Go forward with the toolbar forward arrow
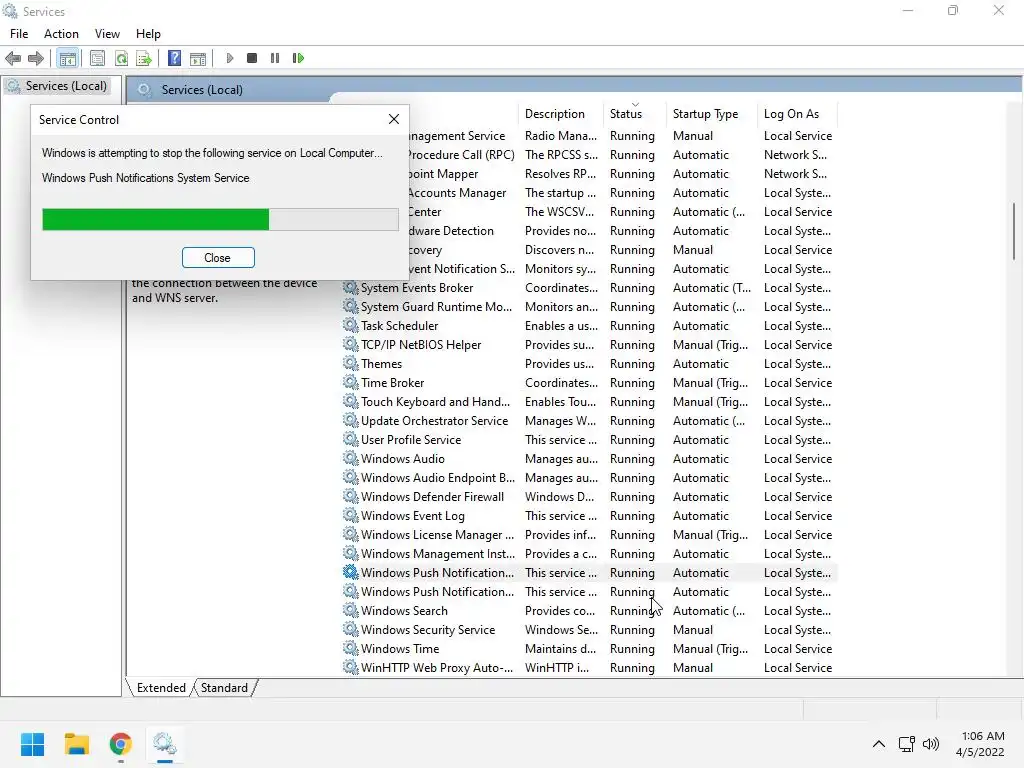 point(36,58)
